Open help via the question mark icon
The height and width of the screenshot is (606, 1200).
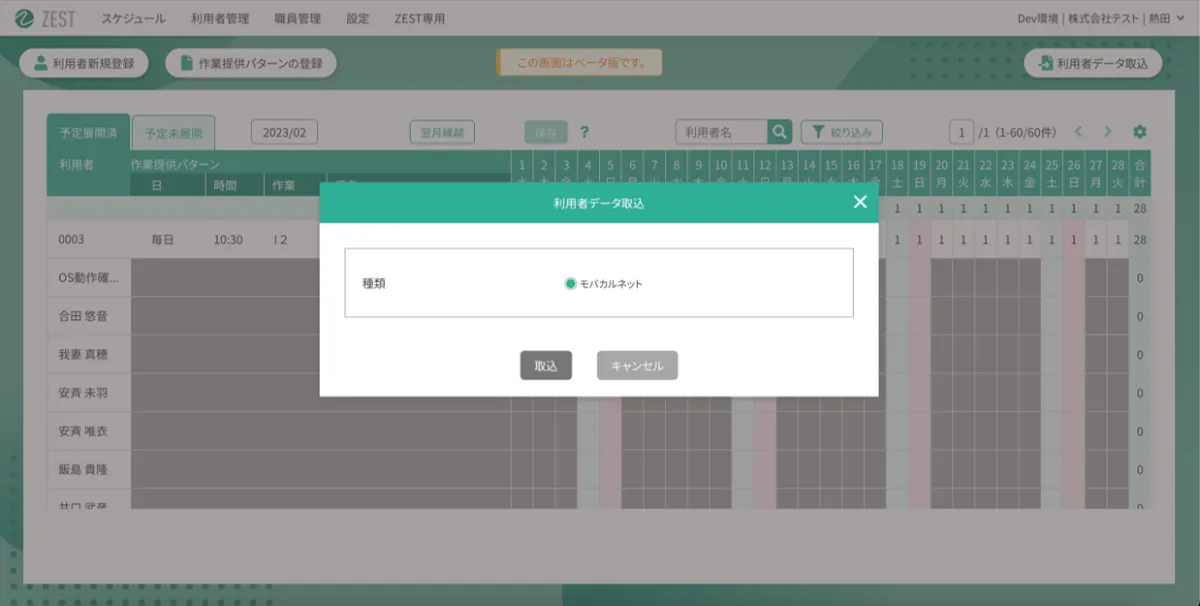tap(586, 131)
